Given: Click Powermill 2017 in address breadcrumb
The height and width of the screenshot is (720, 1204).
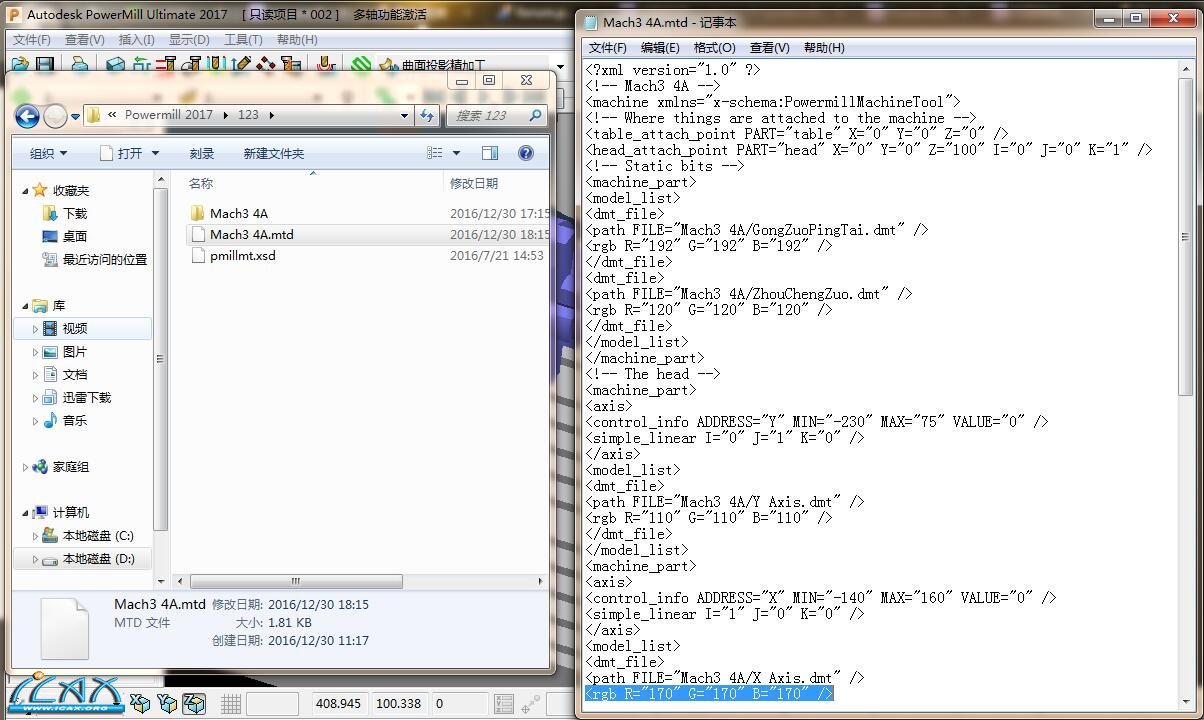Looking at the screenshot, I should click(169, 115).
